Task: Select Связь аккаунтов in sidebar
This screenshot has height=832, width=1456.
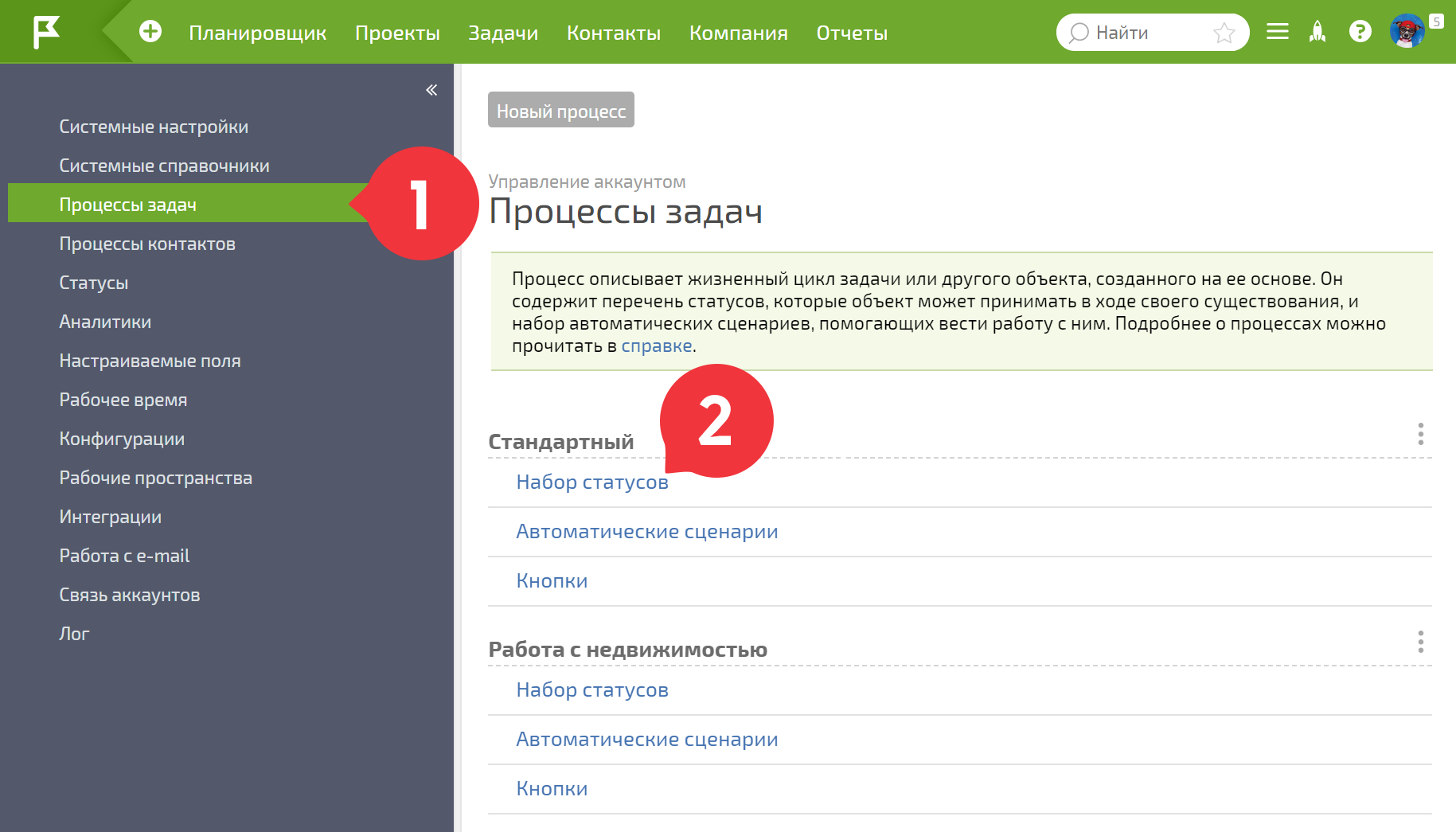Action: tap(129, 595)
